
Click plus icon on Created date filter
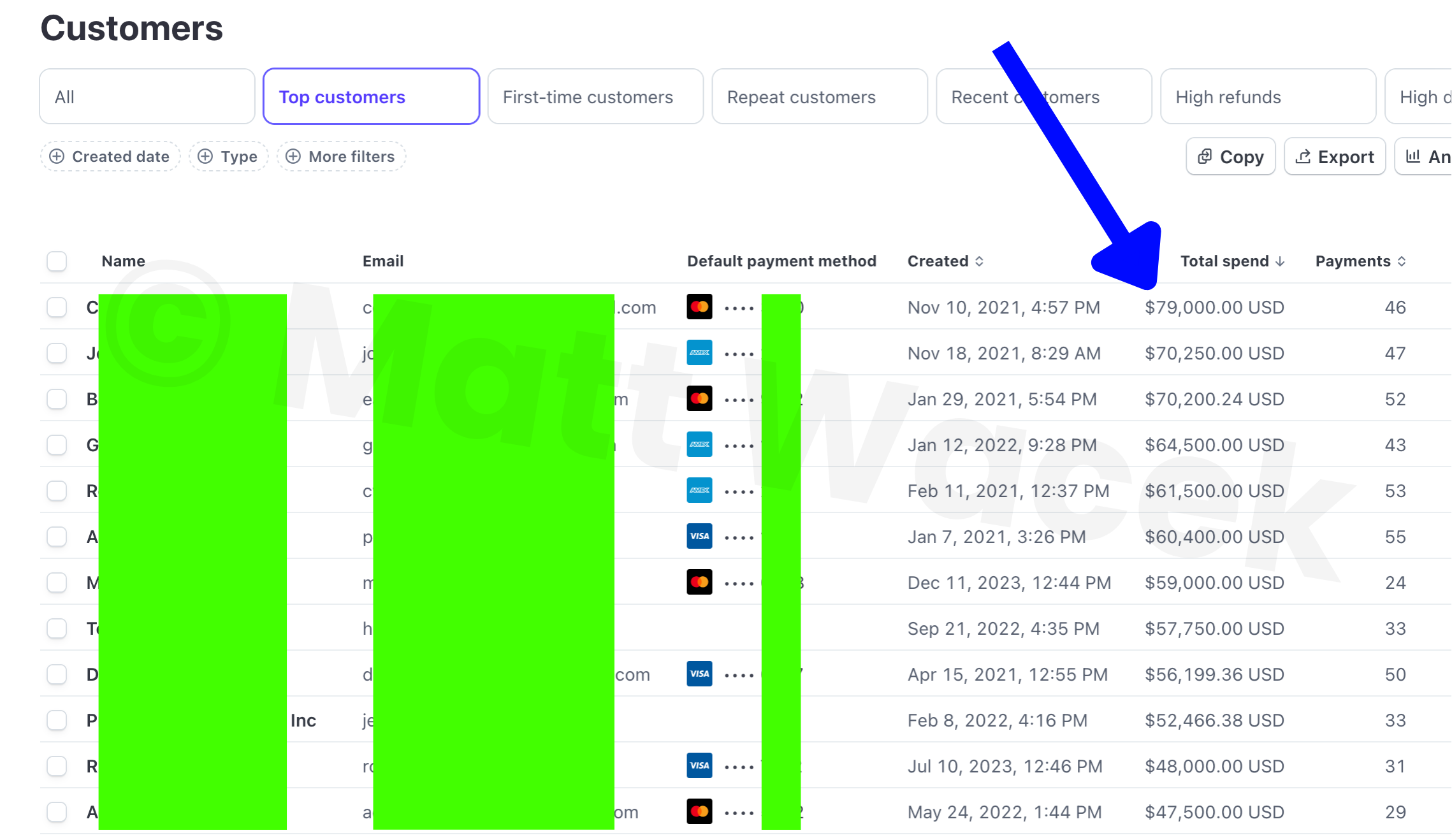click(57, 157)
